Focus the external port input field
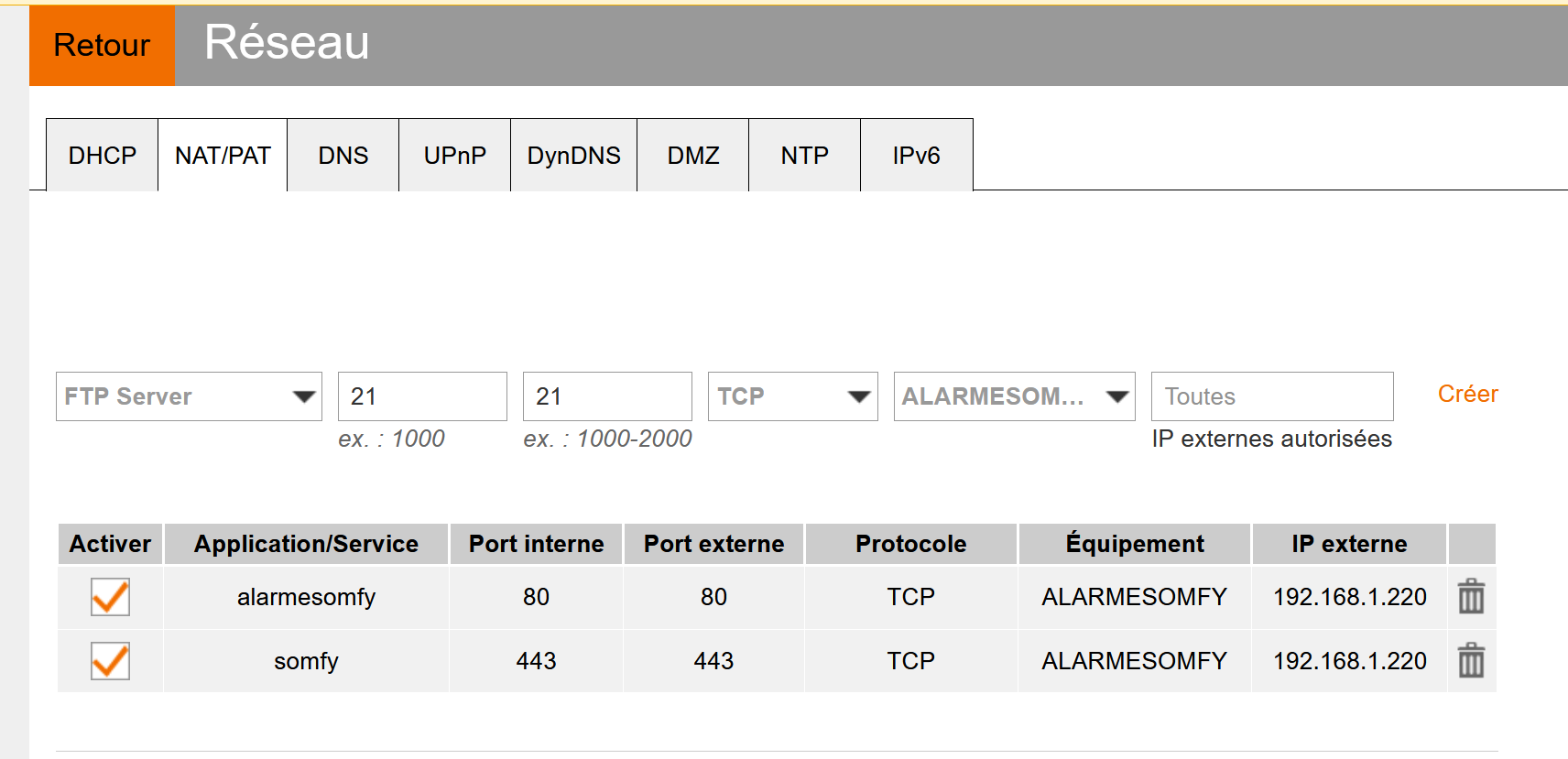Image resolution: width=1568 pixels, height=759 pixels. [x=607, y=396]
